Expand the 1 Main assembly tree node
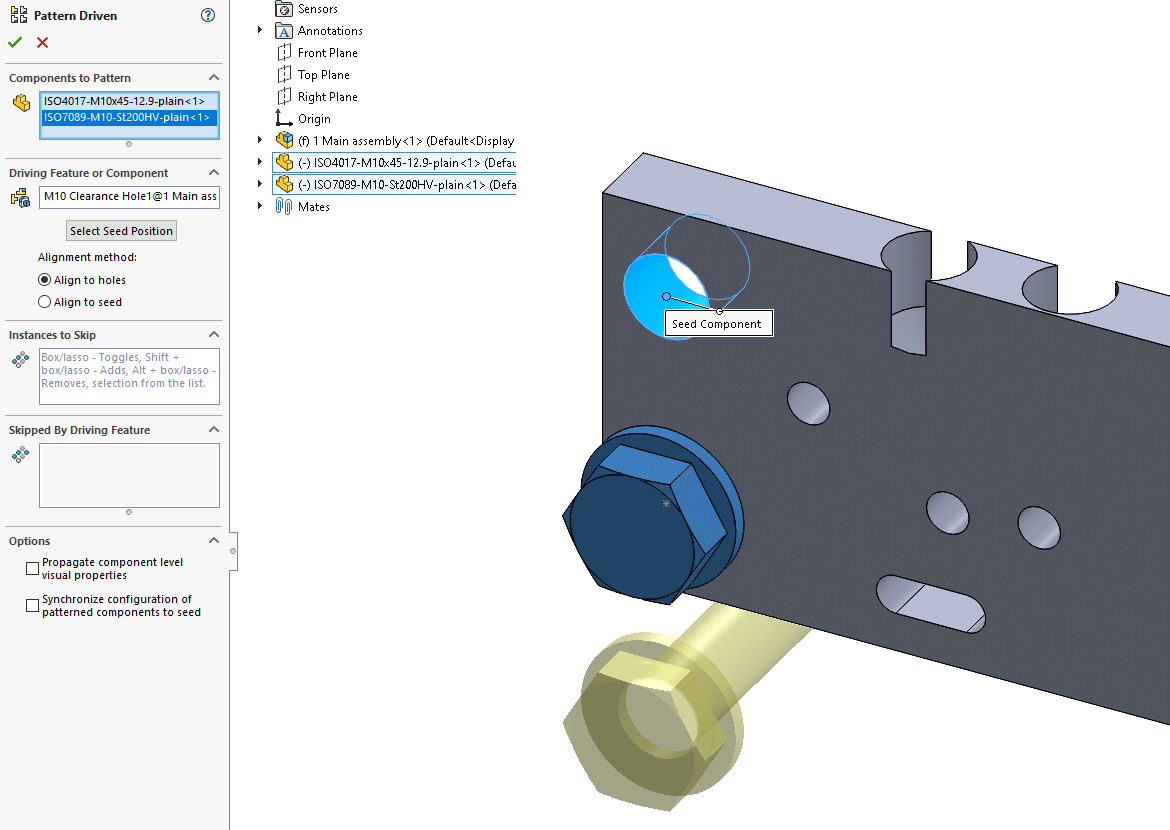Image resolution: width=1170 pixels, height=830 pixels. (260, 140)
